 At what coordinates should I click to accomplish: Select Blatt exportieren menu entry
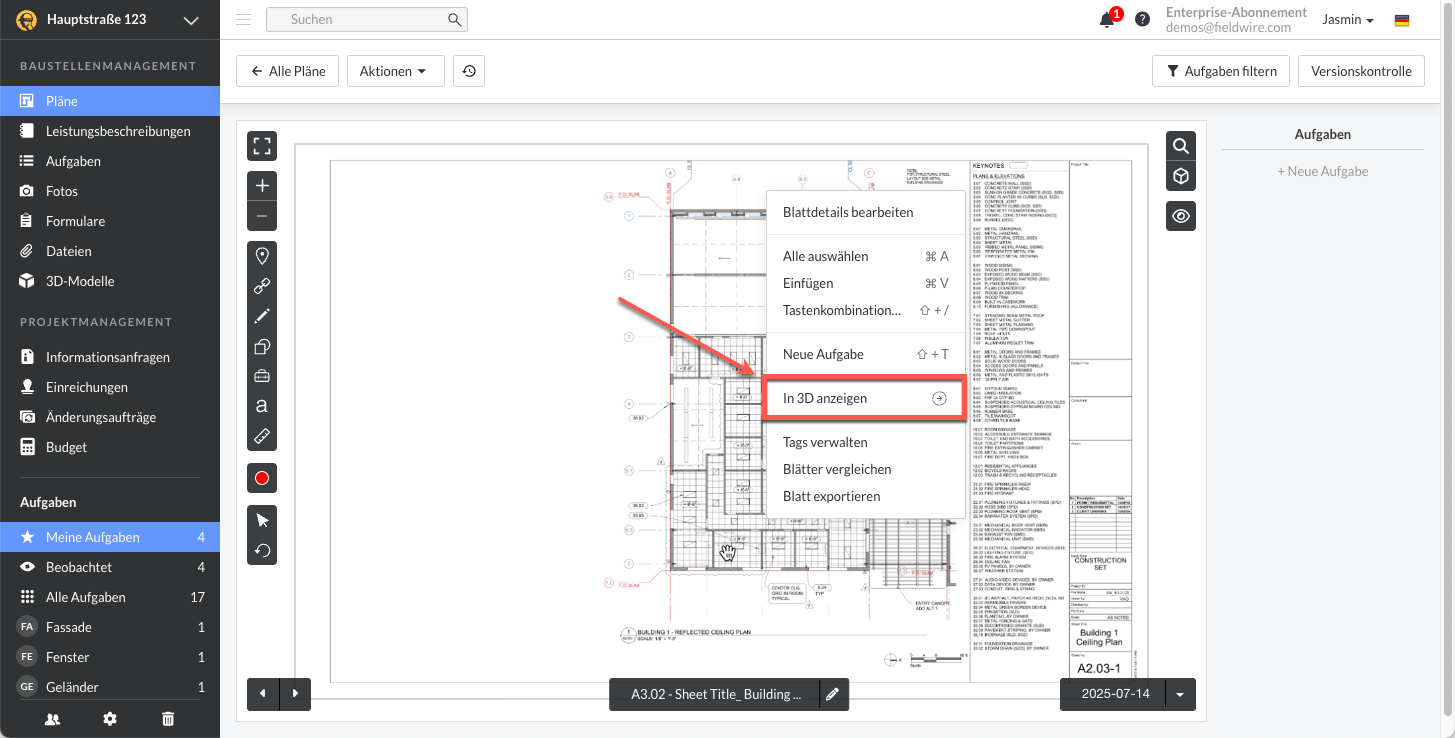pos(831,496)
